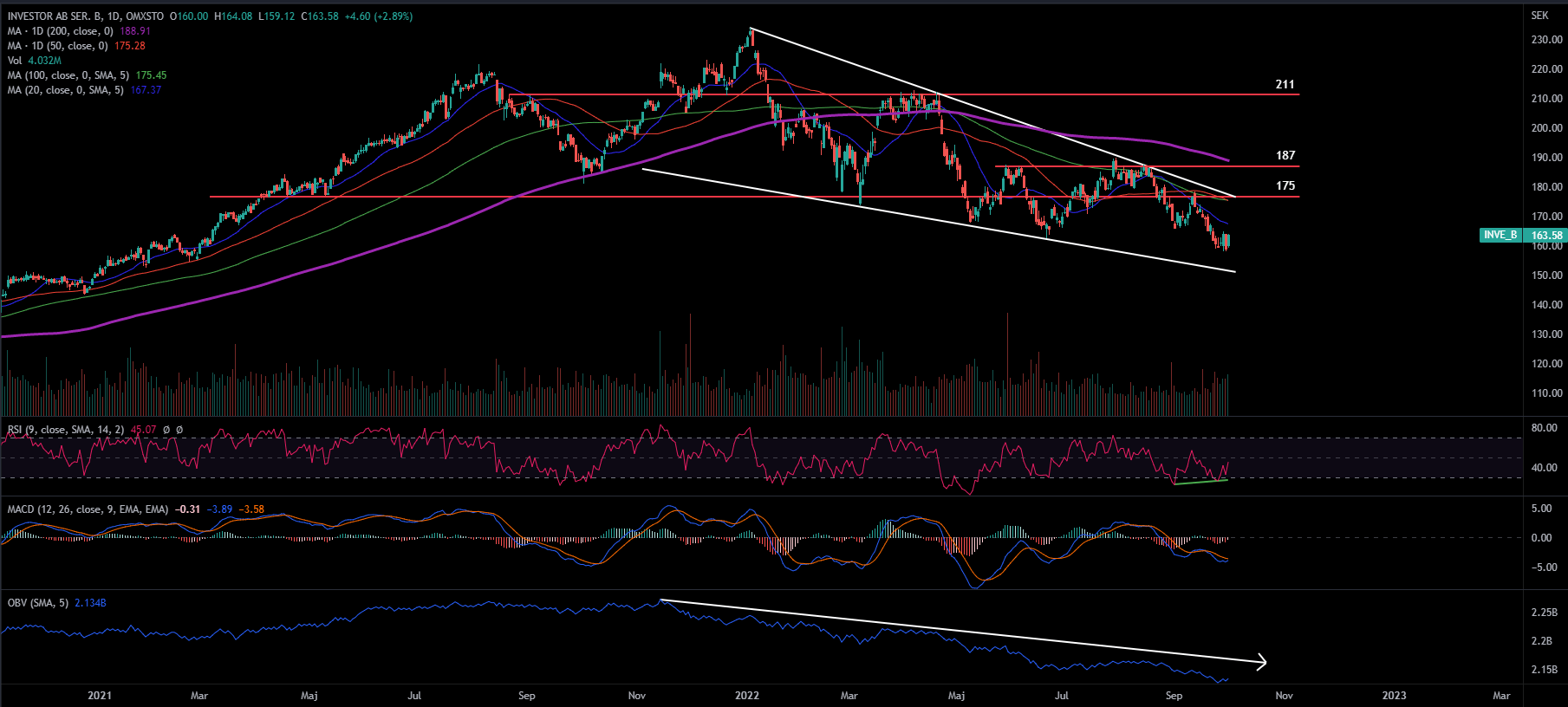Click the 230.00 price scale label

coord(1546,40)
